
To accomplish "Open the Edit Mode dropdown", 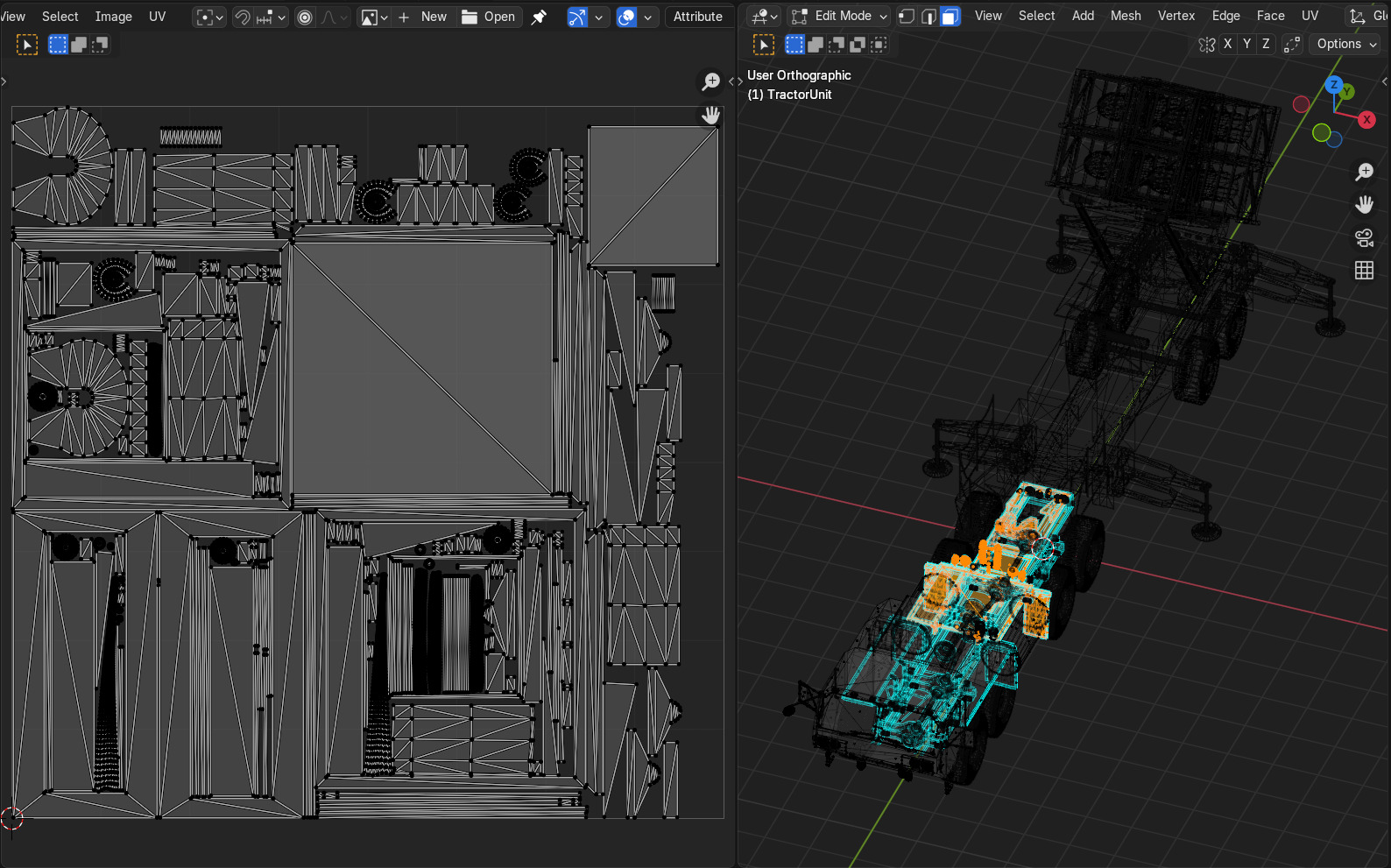I will [839, 17].
